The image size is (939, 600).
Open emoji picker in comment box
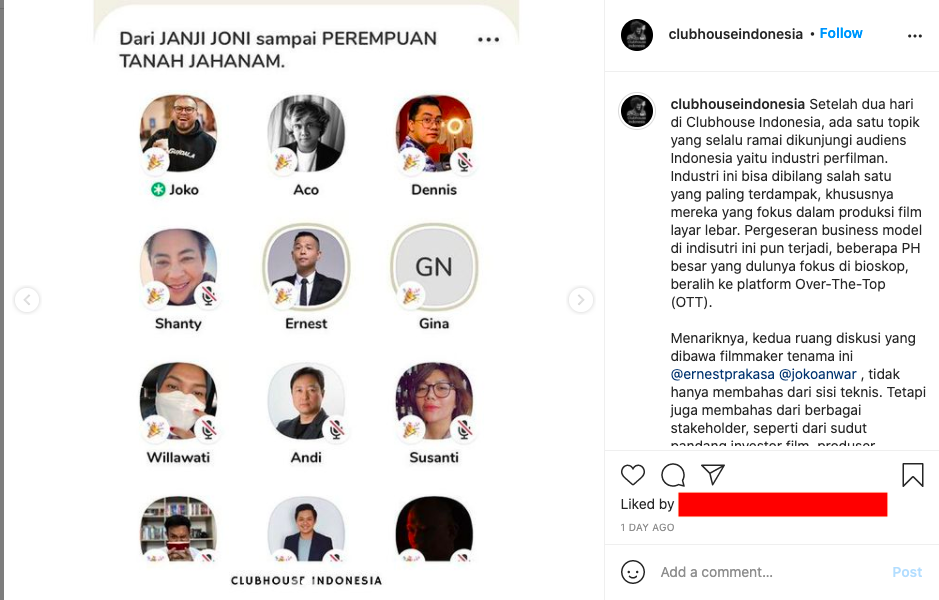click(633, 572)
